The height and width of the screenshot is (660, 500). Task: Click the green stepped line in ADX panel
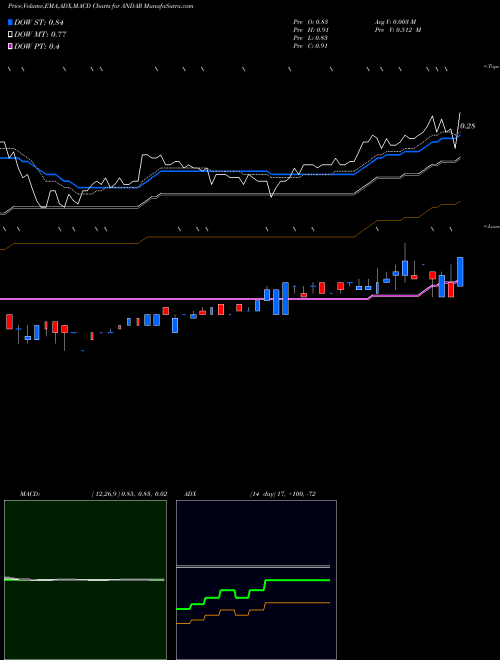point(253,592)
